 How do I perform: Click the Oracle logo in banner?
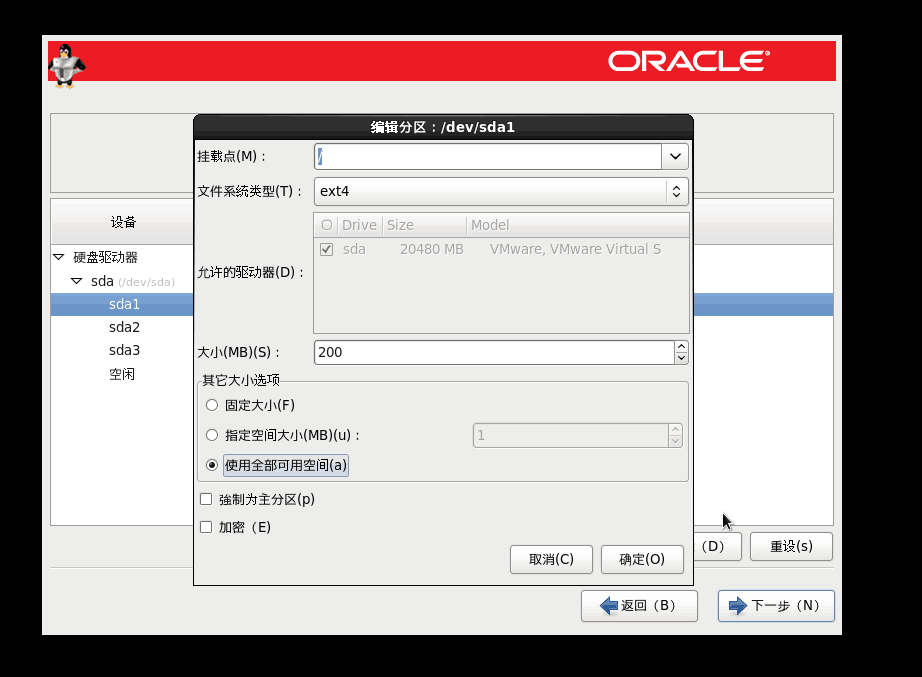pyautogui.click(x=688, y=61)
